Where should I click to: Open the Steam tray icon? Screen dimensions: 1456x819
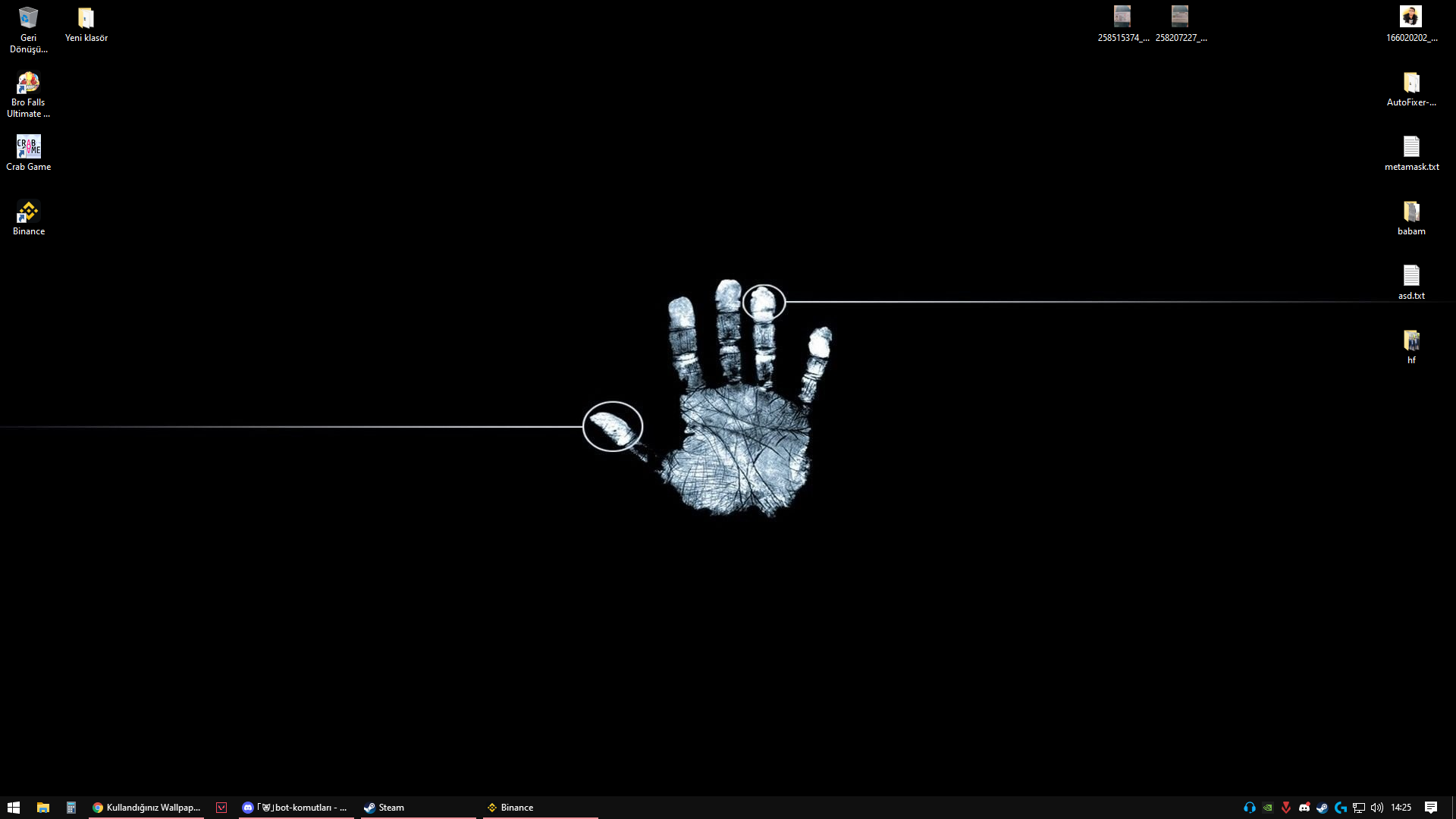[1322, 808]
